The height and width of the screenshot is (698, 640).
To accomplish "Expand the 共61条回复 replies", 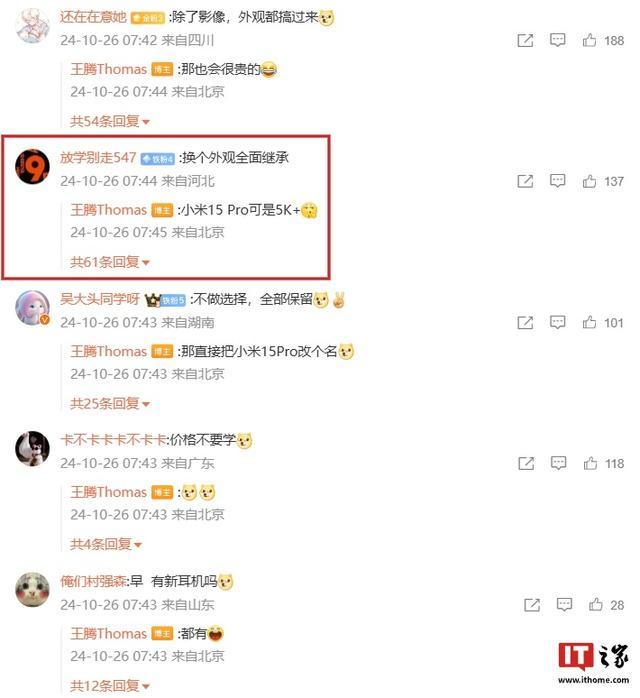I will (109, 262).
